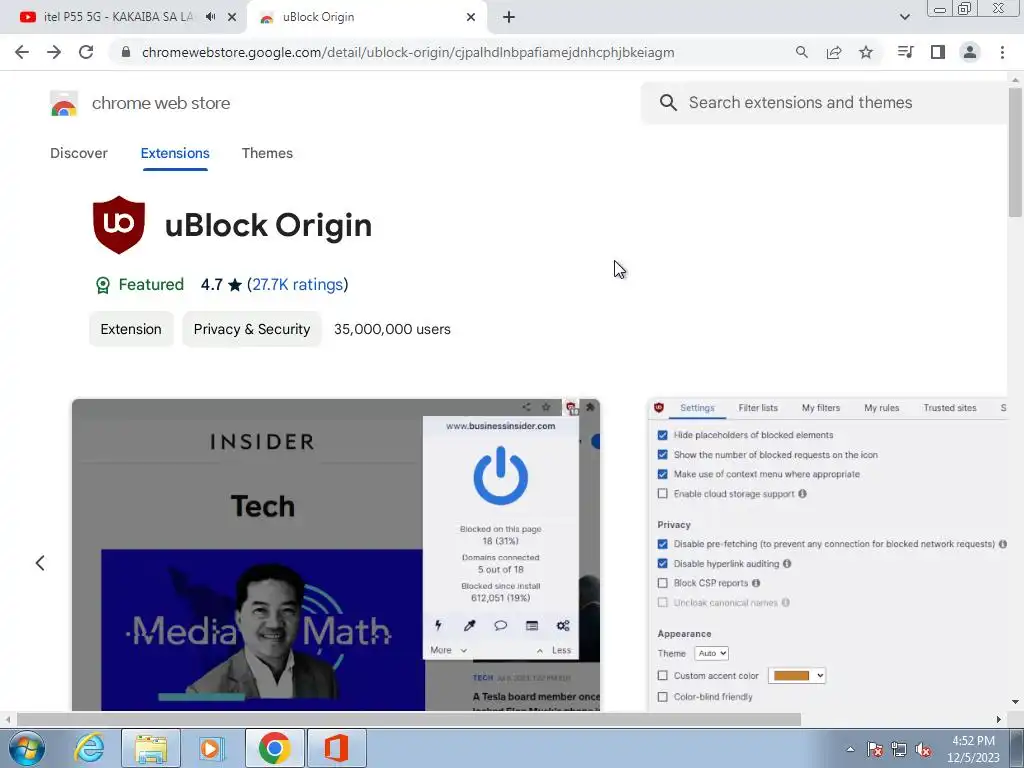Screen dimensions: 1024x768
Task: Open Microsoft Office from taskbar
Action: coord(336,748)
